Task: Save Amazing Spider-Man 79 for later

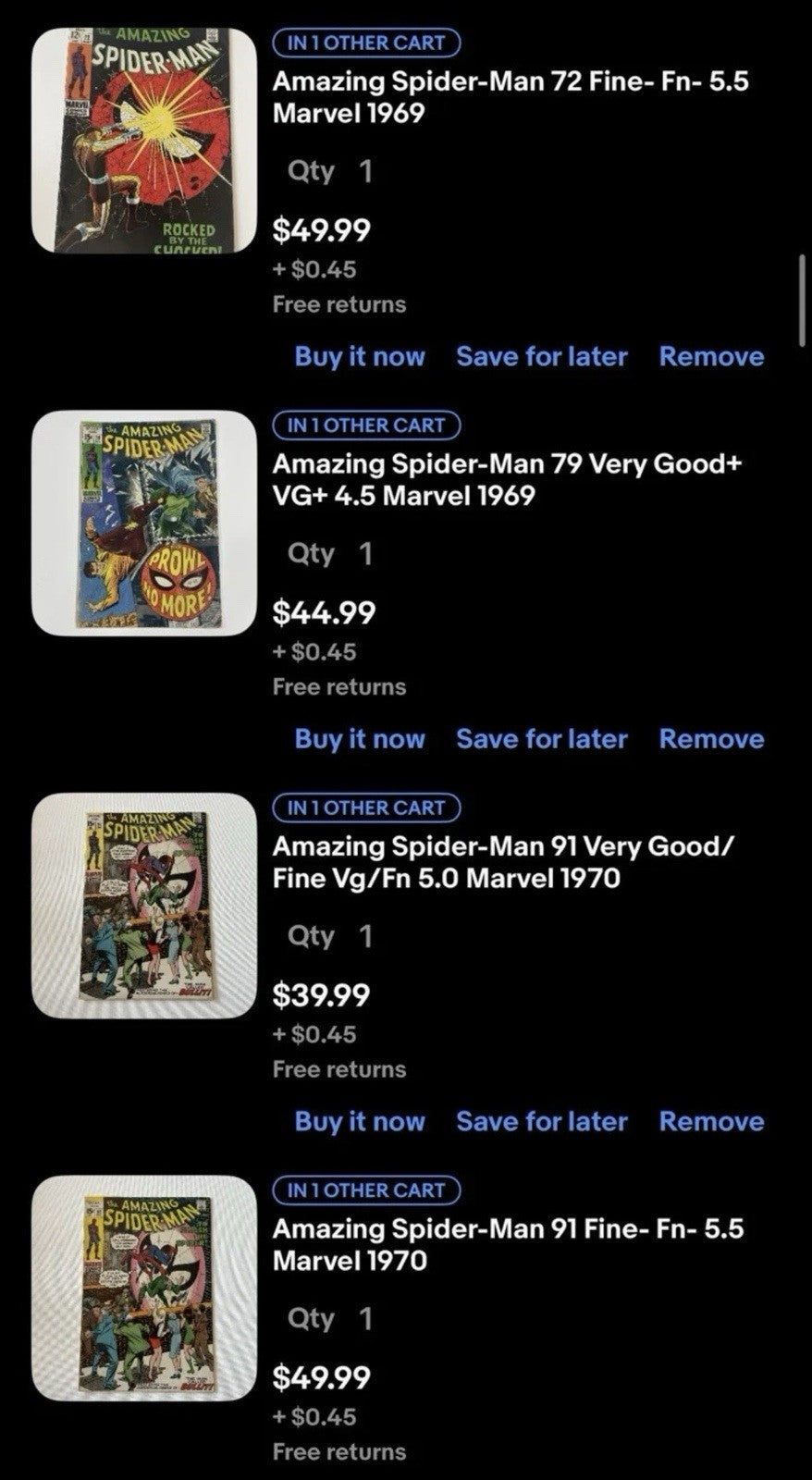Action: pos(542,739)
